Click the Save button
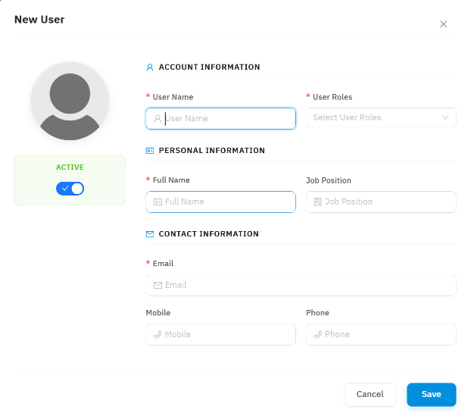468x416 pixels. point(431,394)
